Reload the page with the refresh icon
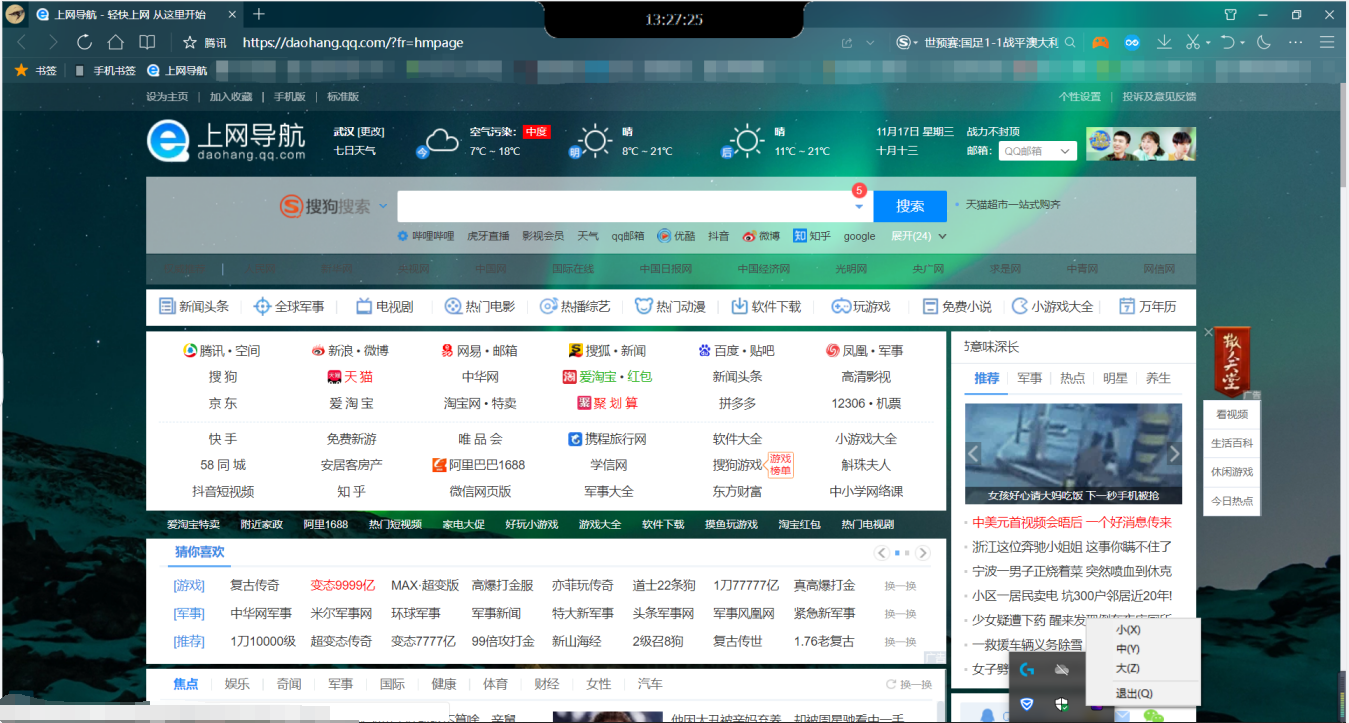This screenshot has width=1349, height=723. 84,42
